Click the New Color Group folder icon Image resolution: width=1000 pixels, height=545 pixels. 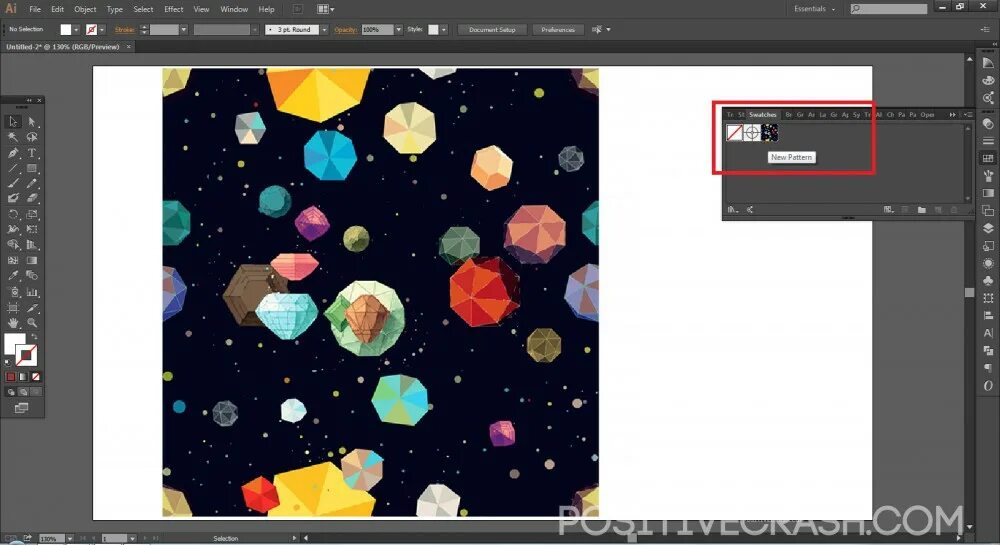pyautogui.click(x=922, y=210)
